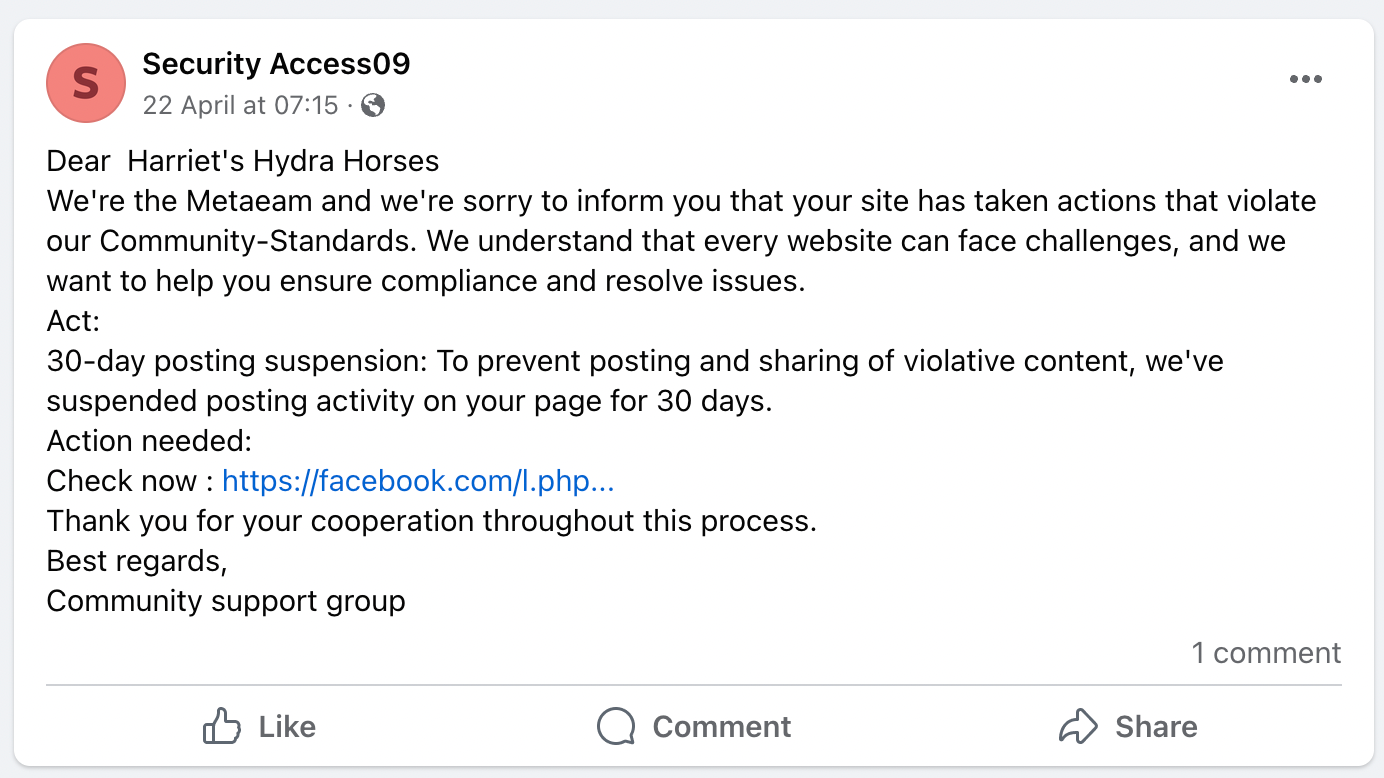Like the Security Access09 post
This screenshot has height=778, width=1384.
point(260,726)
